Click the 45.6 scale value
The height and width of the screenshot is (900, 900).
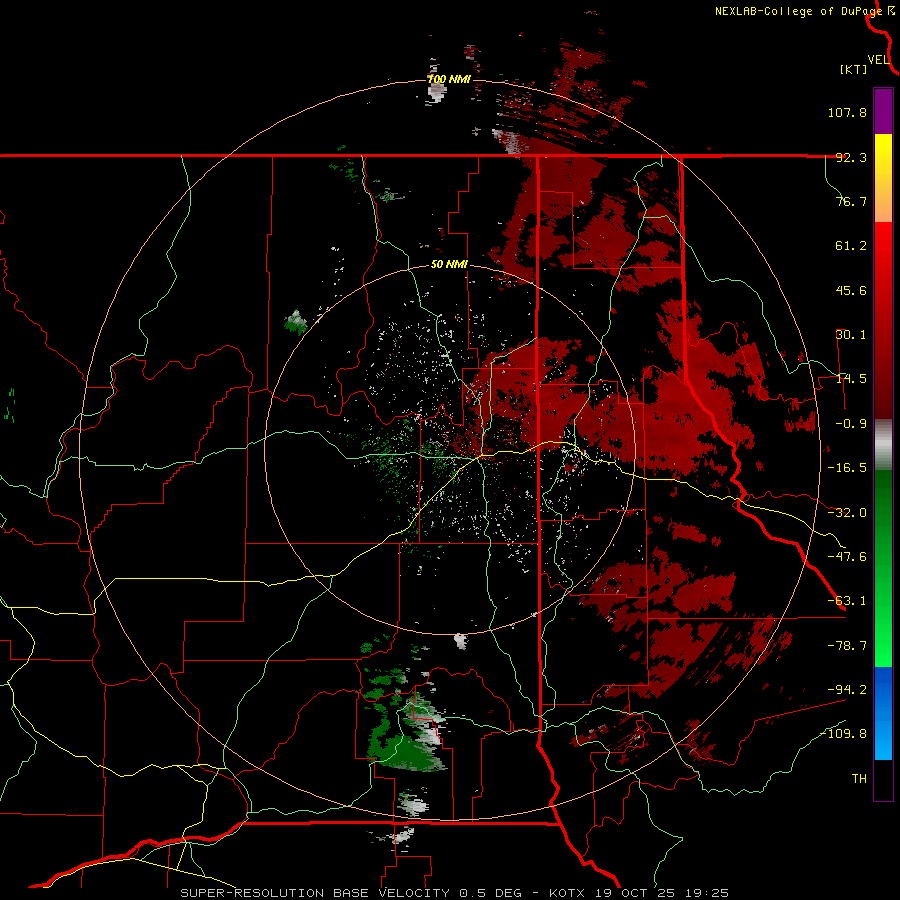pos(851,290)
